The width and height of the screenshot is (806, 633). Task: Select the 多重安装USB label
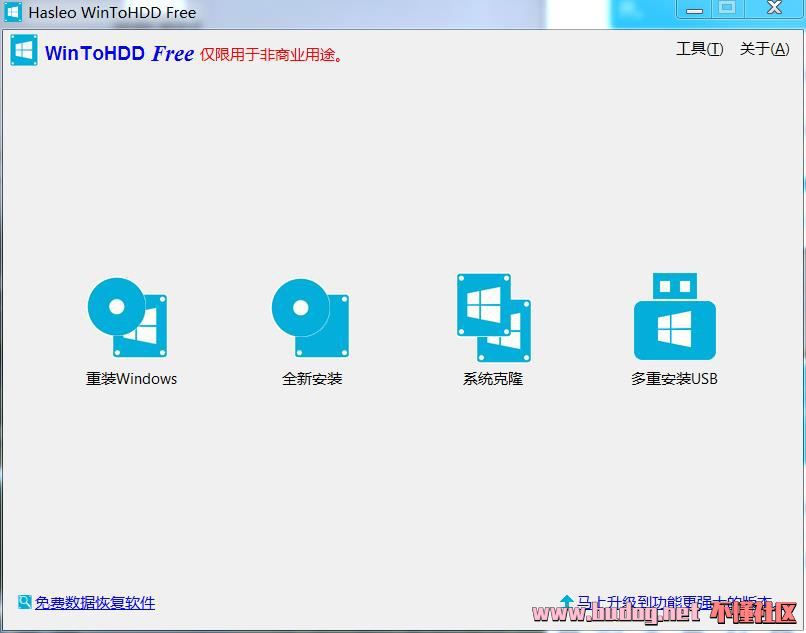pos(674,379)
